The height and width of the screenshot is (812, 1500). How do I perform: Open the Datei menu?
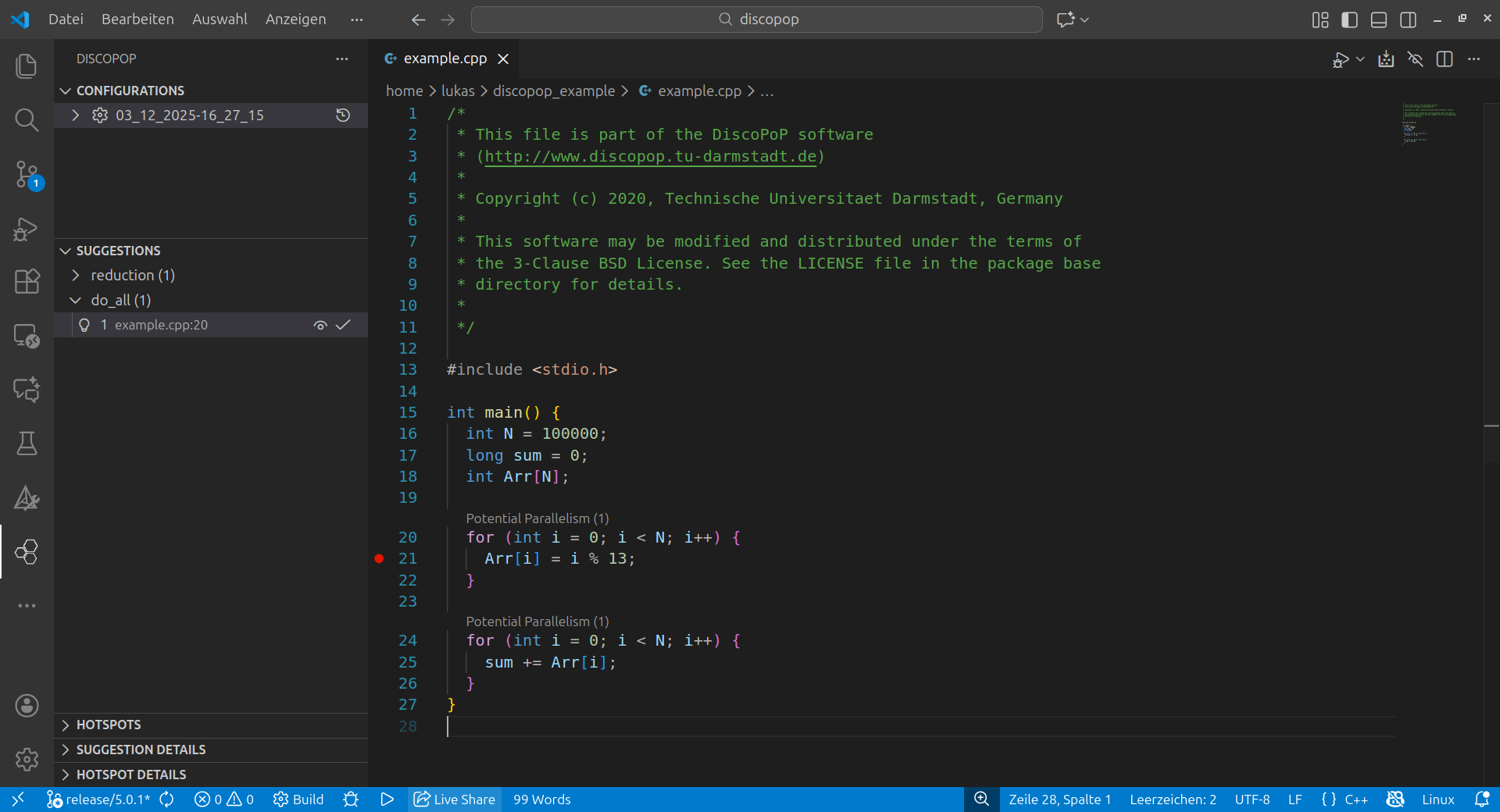pos(66,20)
